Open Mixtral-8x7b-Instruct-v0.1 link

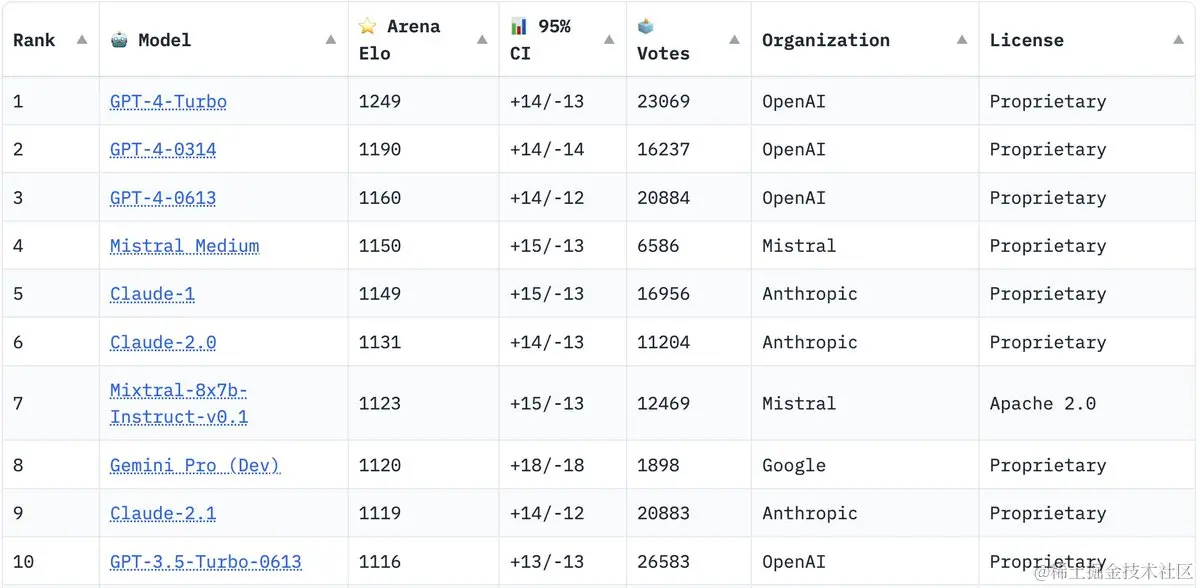(x=179, y=403)
